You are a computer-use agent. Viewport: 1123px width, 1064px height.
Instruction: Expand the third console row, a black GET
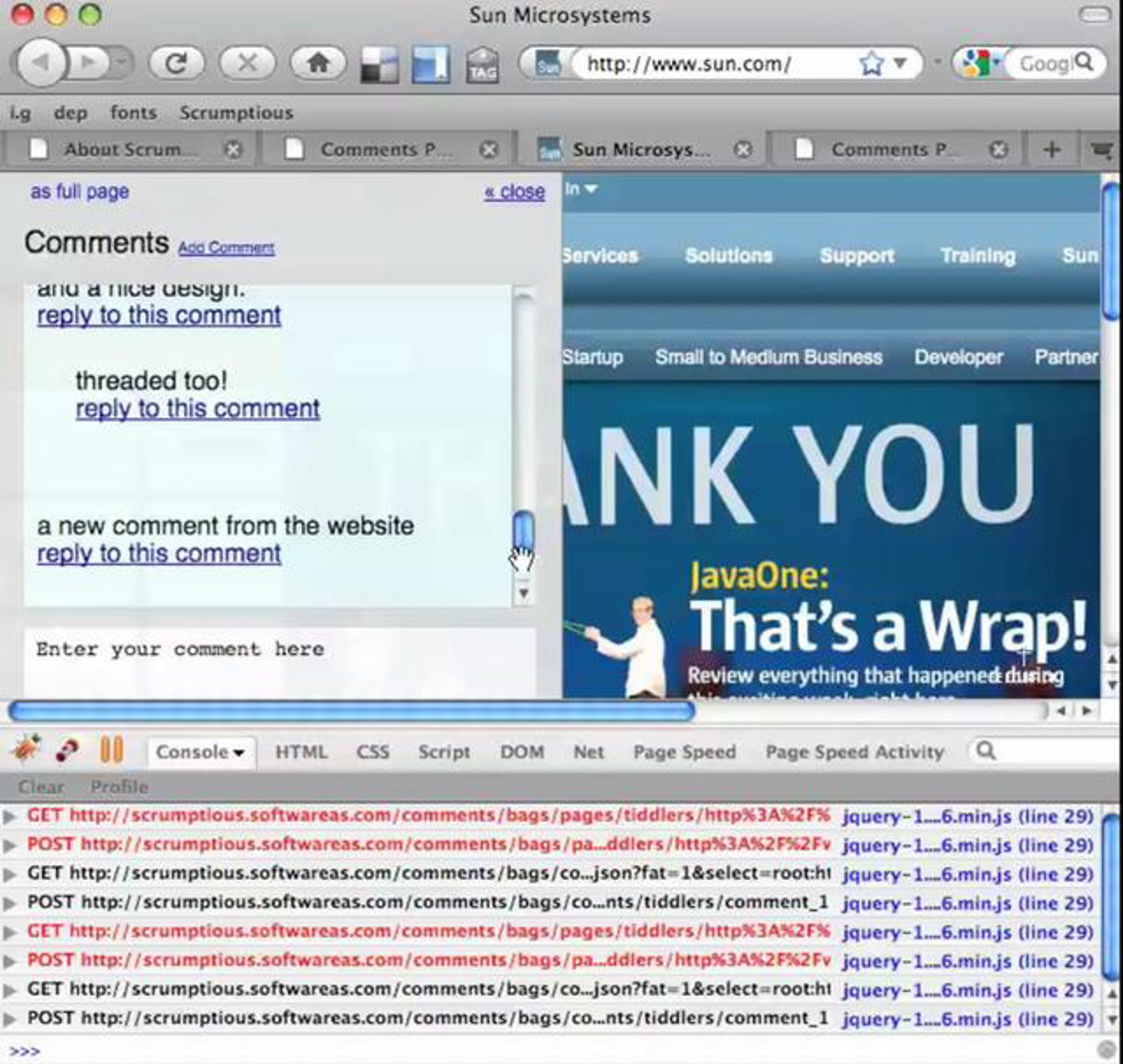(x=9, y=874)
